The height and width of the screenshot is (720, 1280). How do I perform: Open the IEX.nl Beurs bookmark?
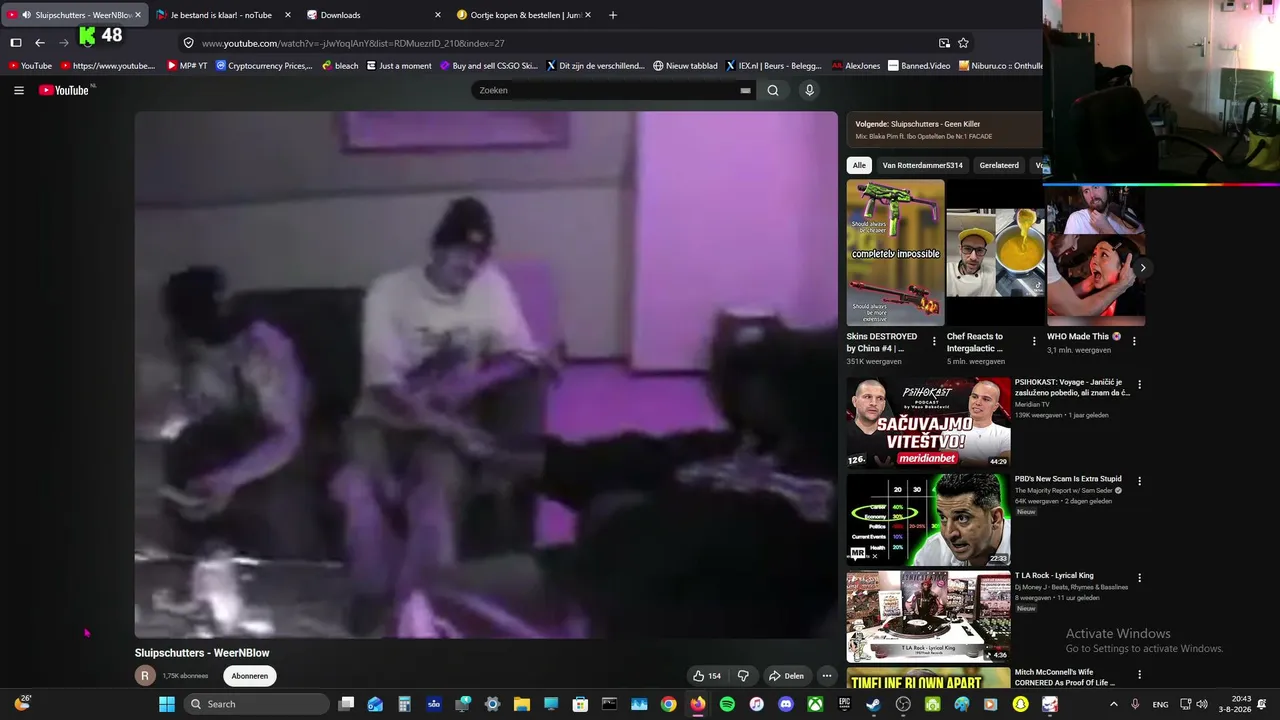773,66
